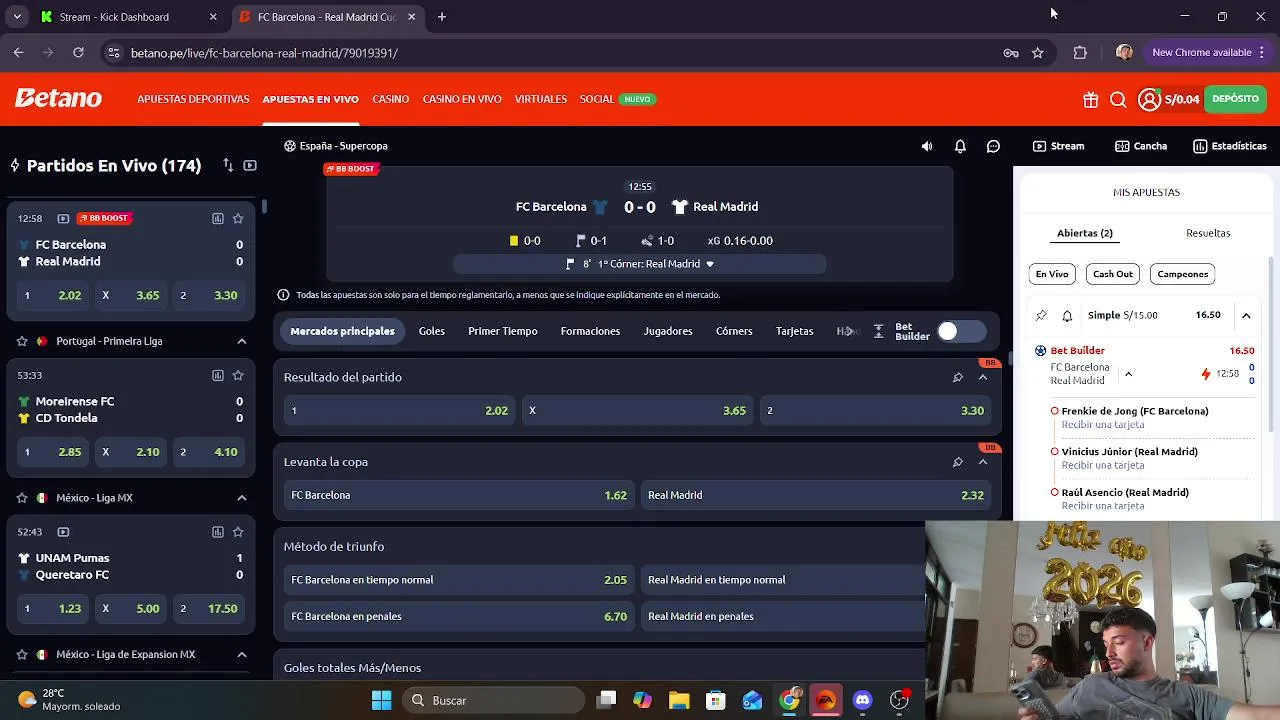
Task: Click the green Depósito button
Action: coord(1236,99)
